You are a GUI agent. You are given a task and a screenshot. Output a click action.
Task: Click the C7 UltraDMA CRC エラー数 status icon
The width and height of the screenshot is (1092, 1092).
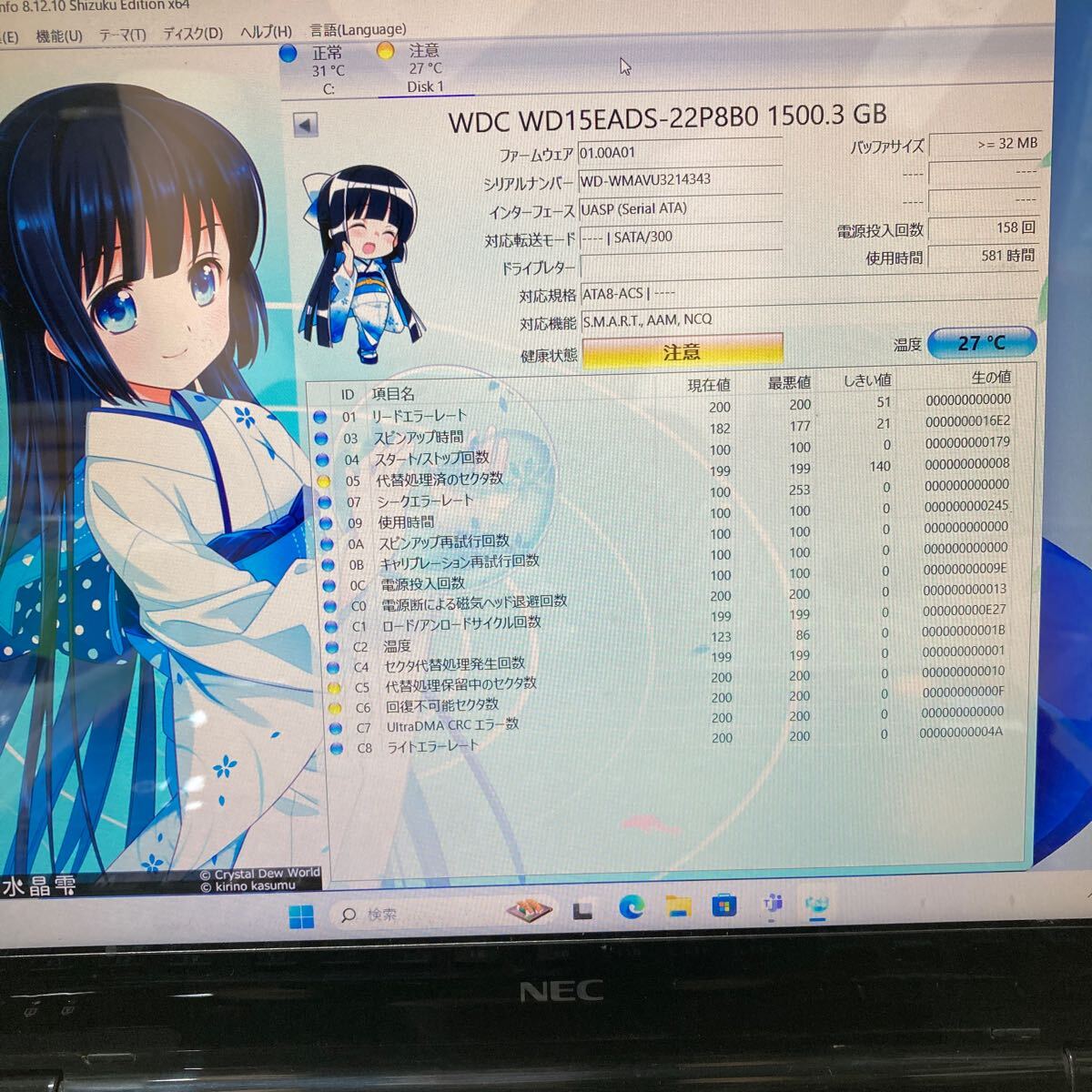pyautogui.click(x=335, y=728)
